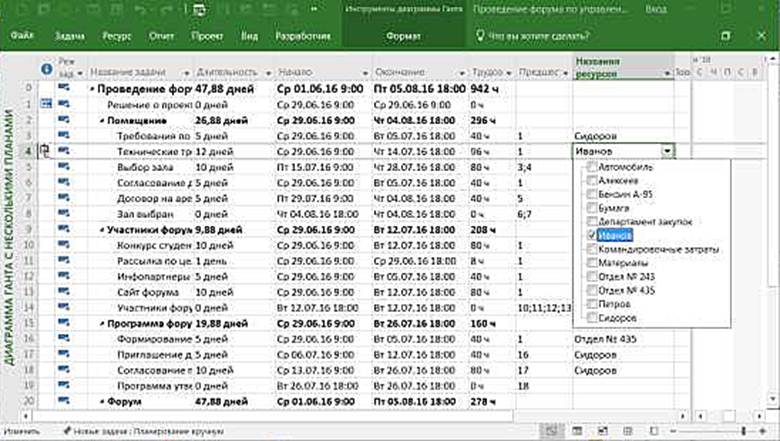Screen dimensions: 780x441
Task: Click the info indicator column header icon
Action: pos(46,70)
